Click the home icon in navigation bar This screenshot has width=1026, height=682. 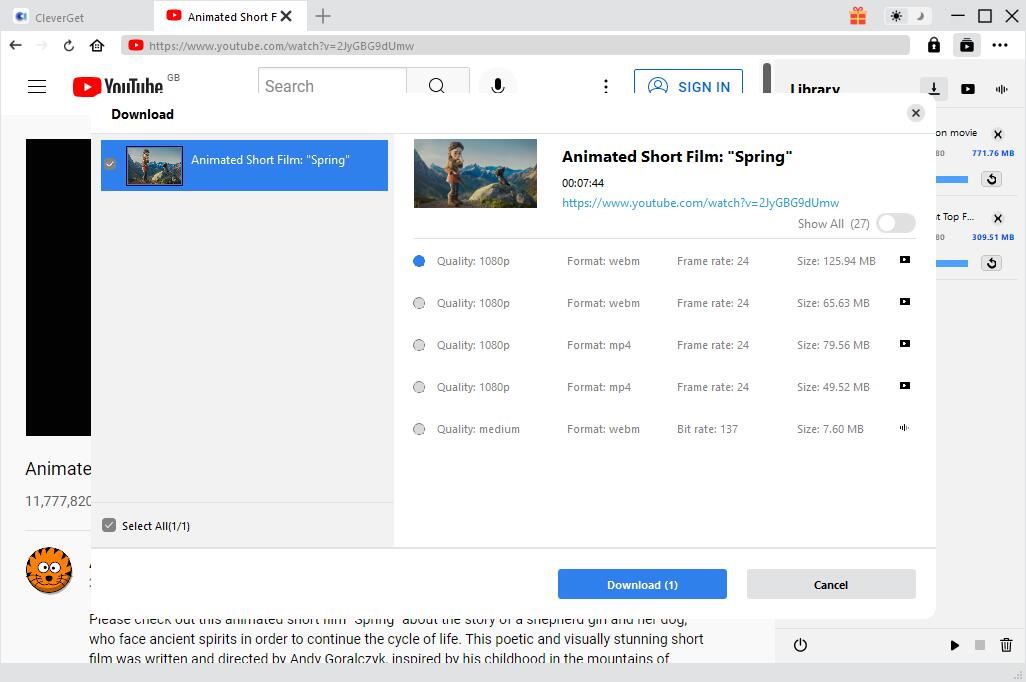(97, 45)
